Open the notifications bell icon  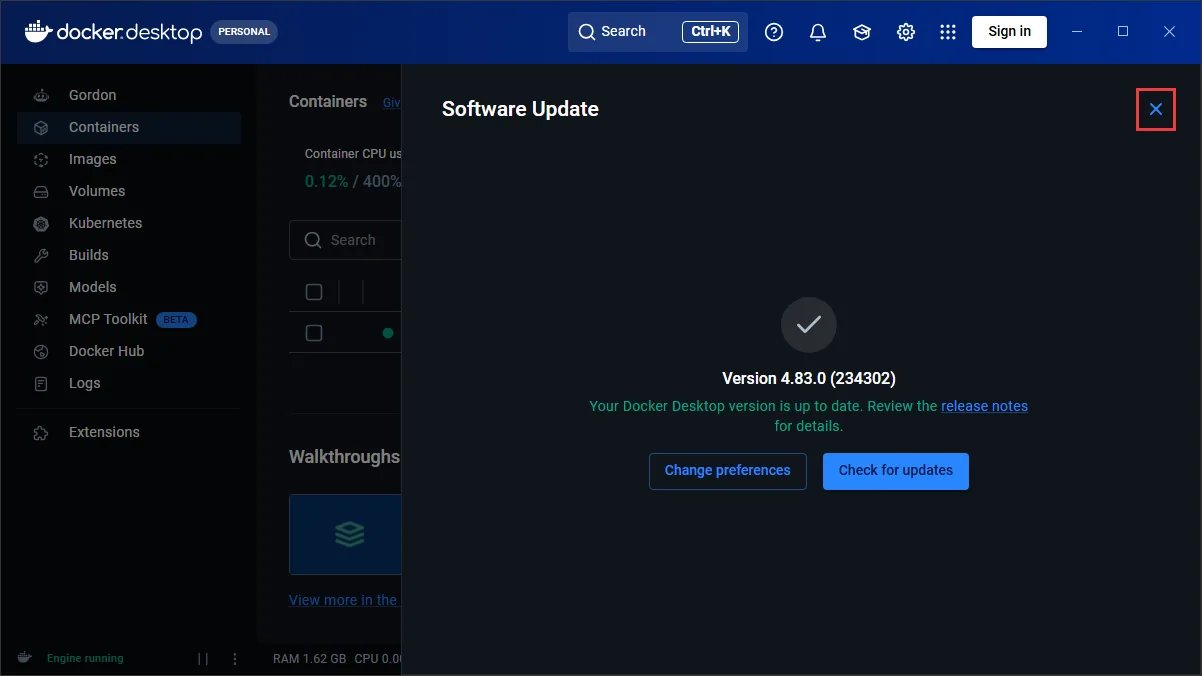tap(818, 32)
